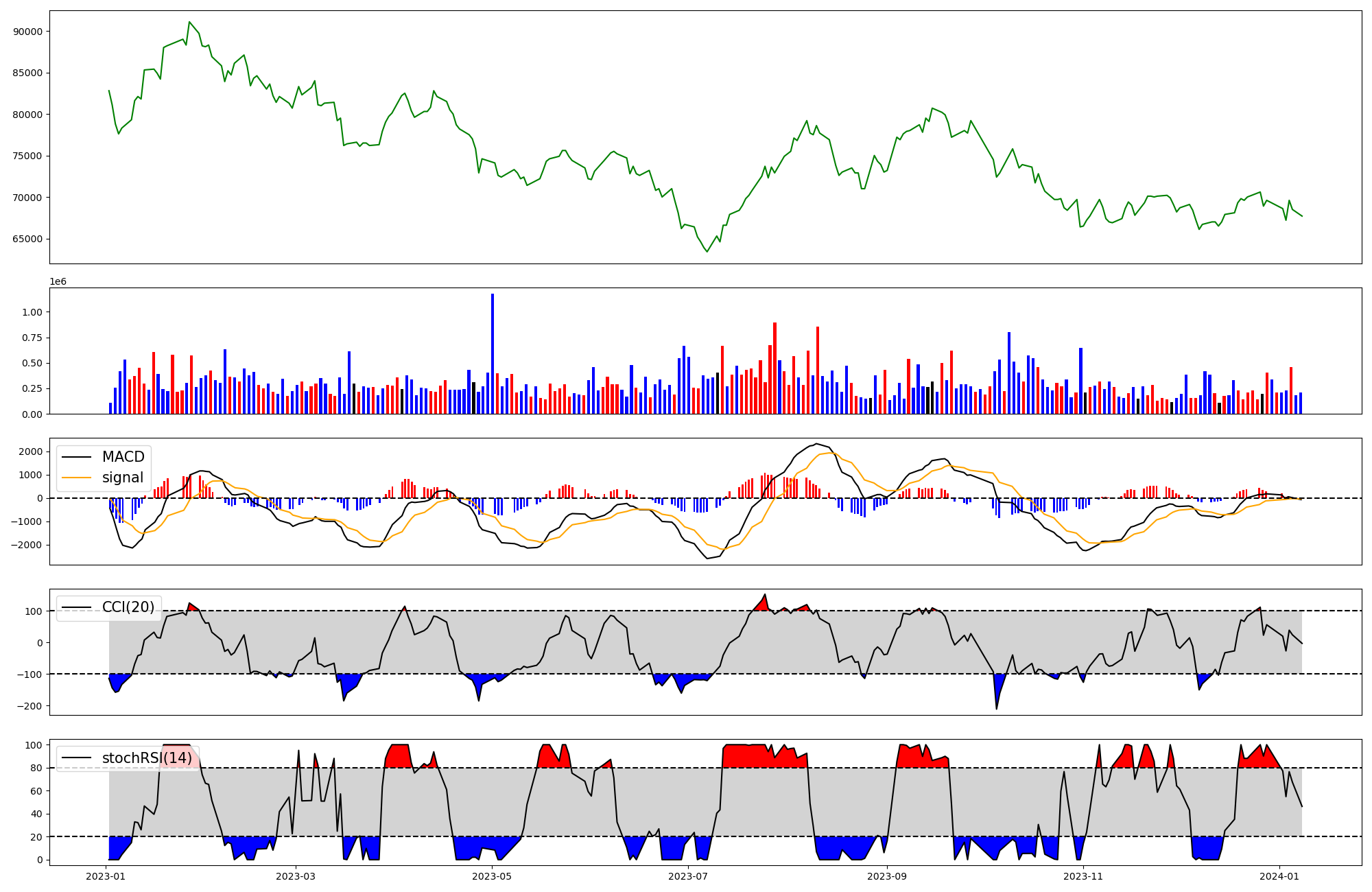Image resolution: width=1372 pixels, height=892 pixels.
Task: Select the 2024-01 date tick label
Action: (x=1279, y=876)
